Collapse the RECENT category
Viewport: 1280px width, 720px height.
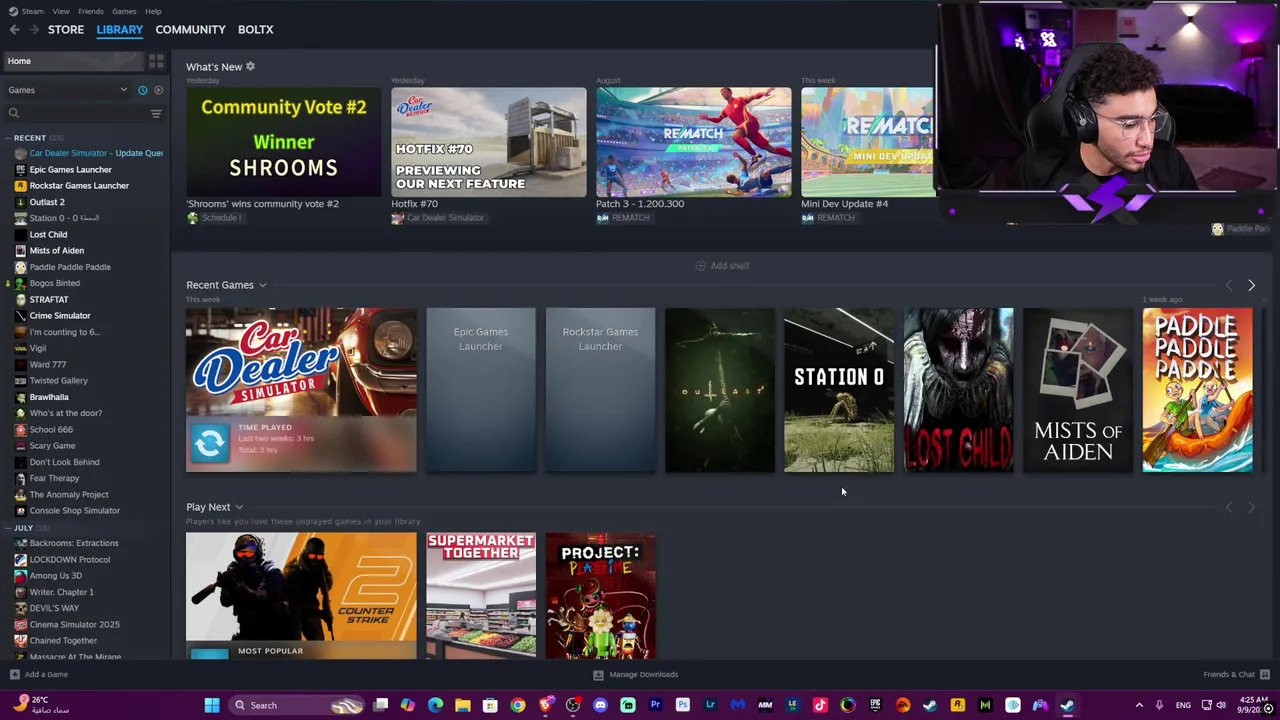10,138
